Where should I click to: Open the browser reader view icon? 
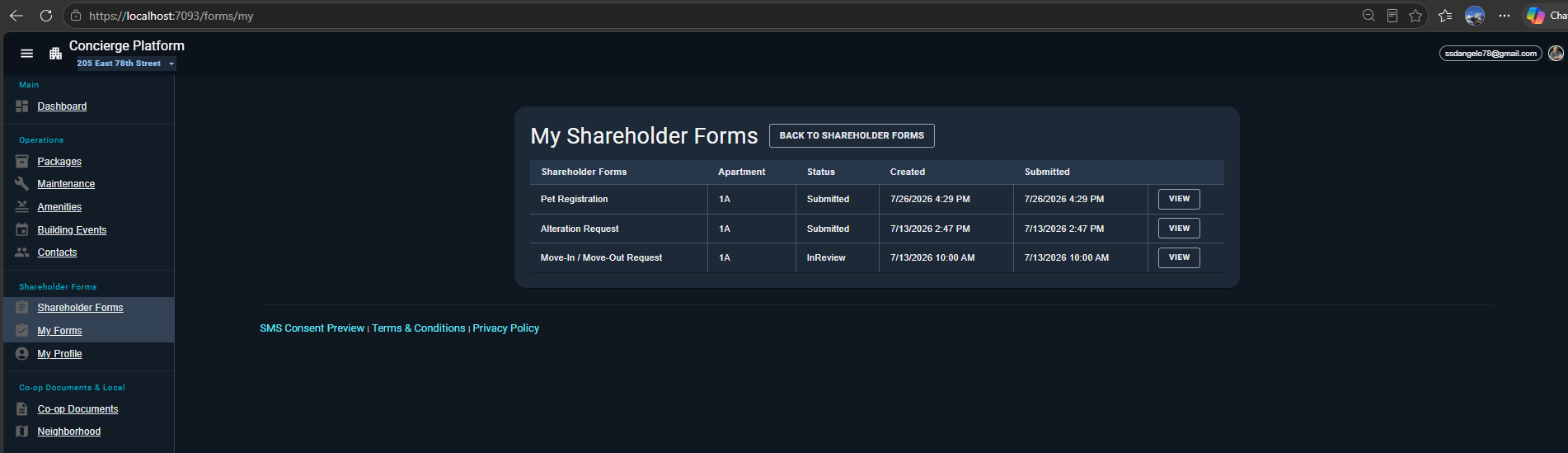pos(1392,16)
